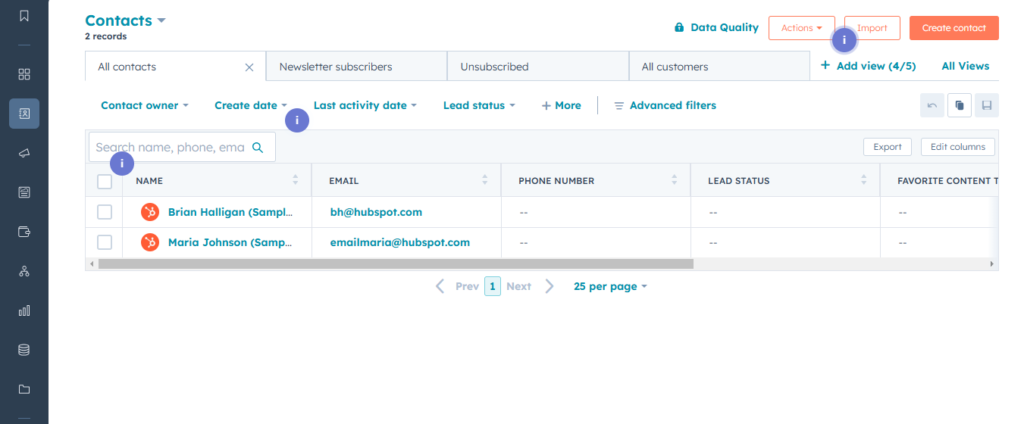Image resolution: width=1024 pixels, height=424 pixels.
Task: Click Maria Johnson's HubSpot avatar icon
Action: point(150,242)
